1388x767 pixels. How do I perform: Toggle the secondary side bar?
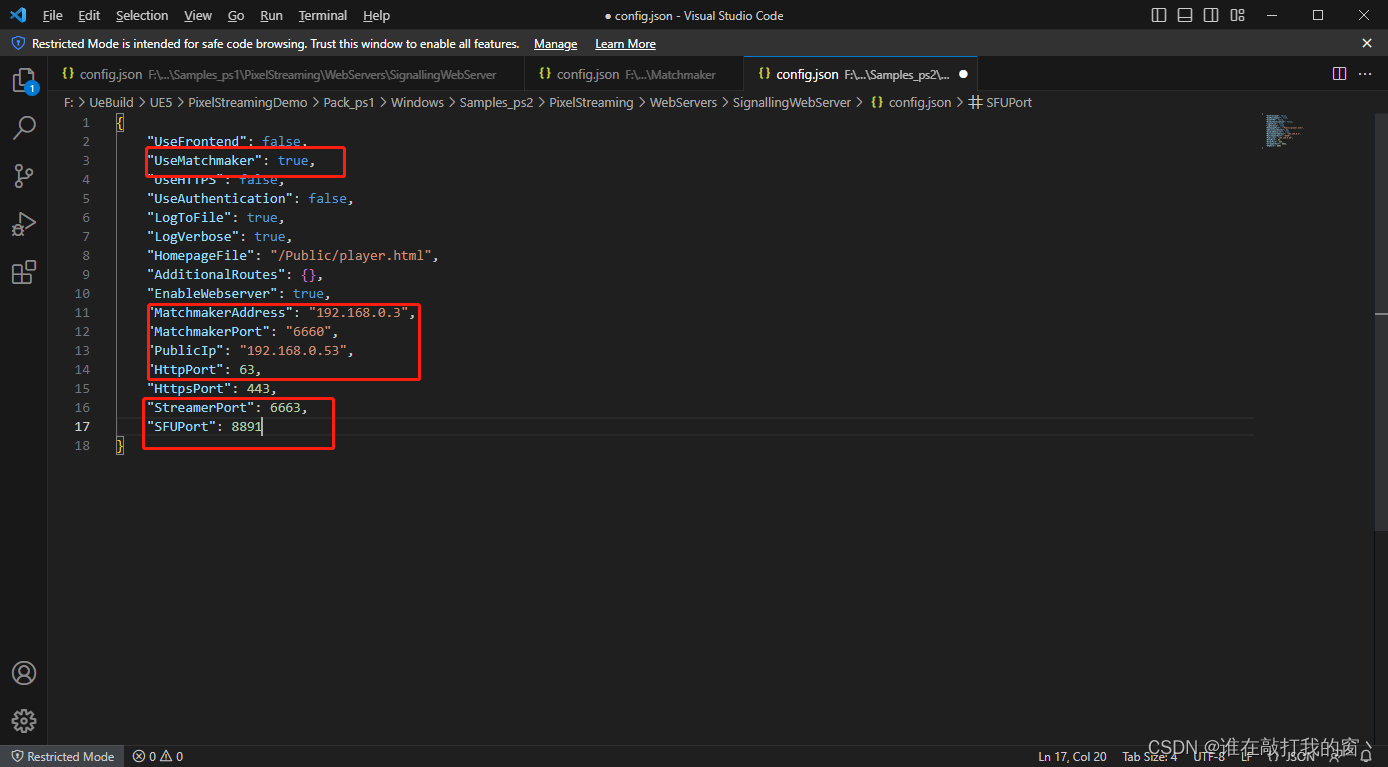[1211, 15]
